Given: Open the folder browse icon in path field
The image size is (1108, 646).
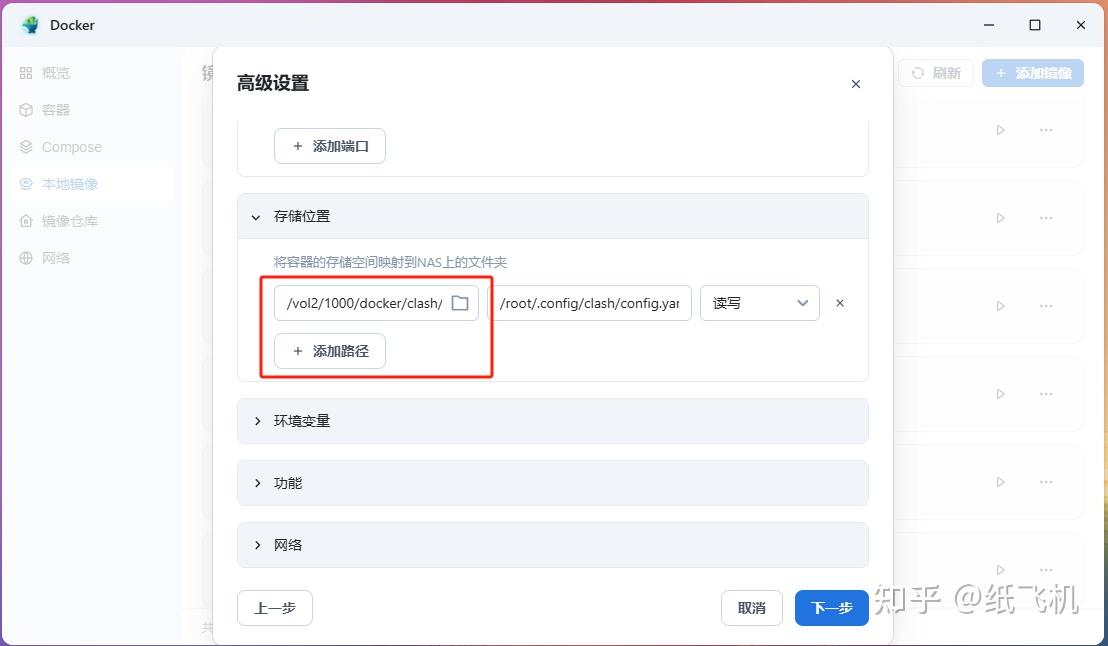Looking at the screenshot, I should [459, 302].
